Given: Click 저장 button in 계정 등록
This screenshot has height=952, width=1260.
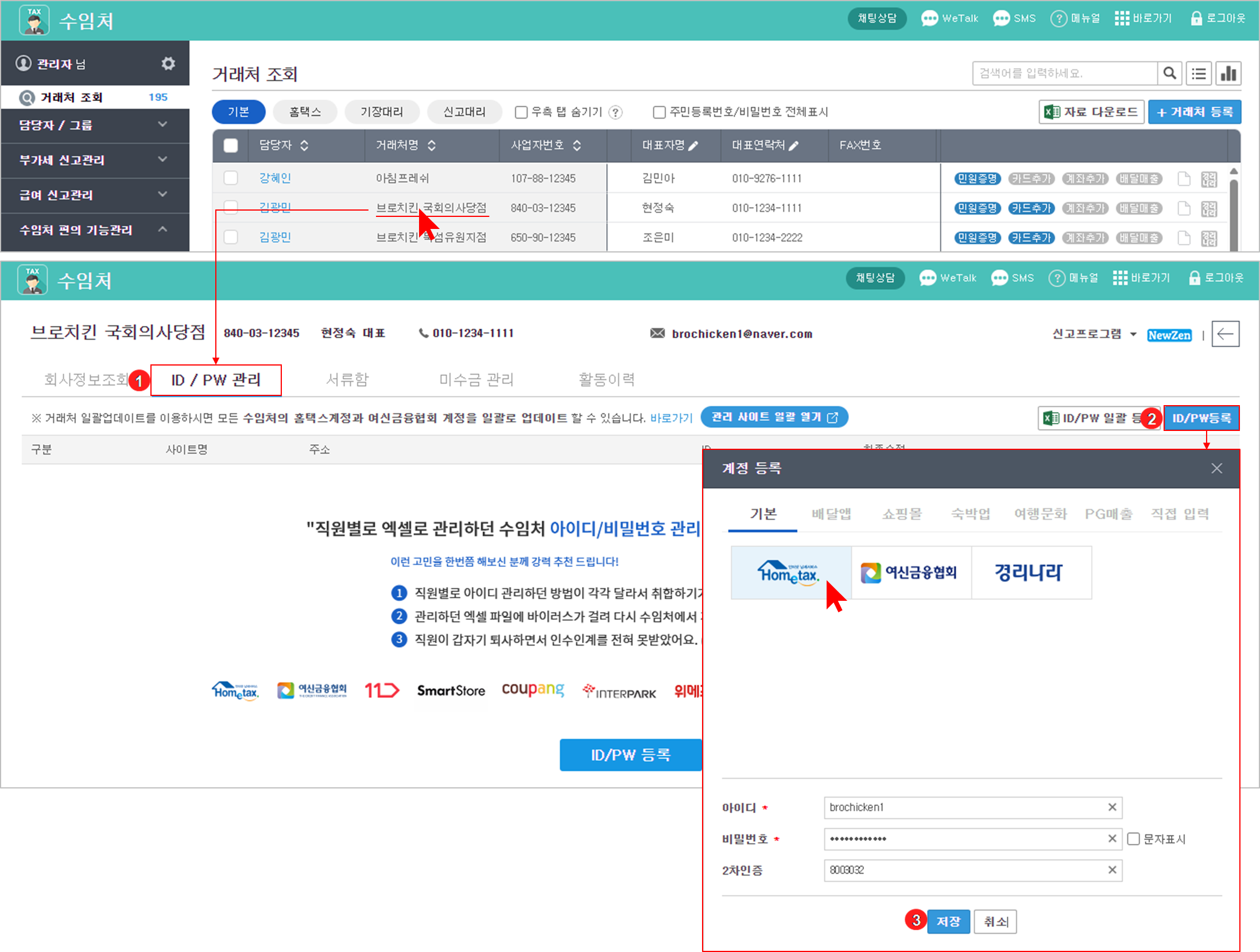Looking at the screenshot, I should coord(948,922).
